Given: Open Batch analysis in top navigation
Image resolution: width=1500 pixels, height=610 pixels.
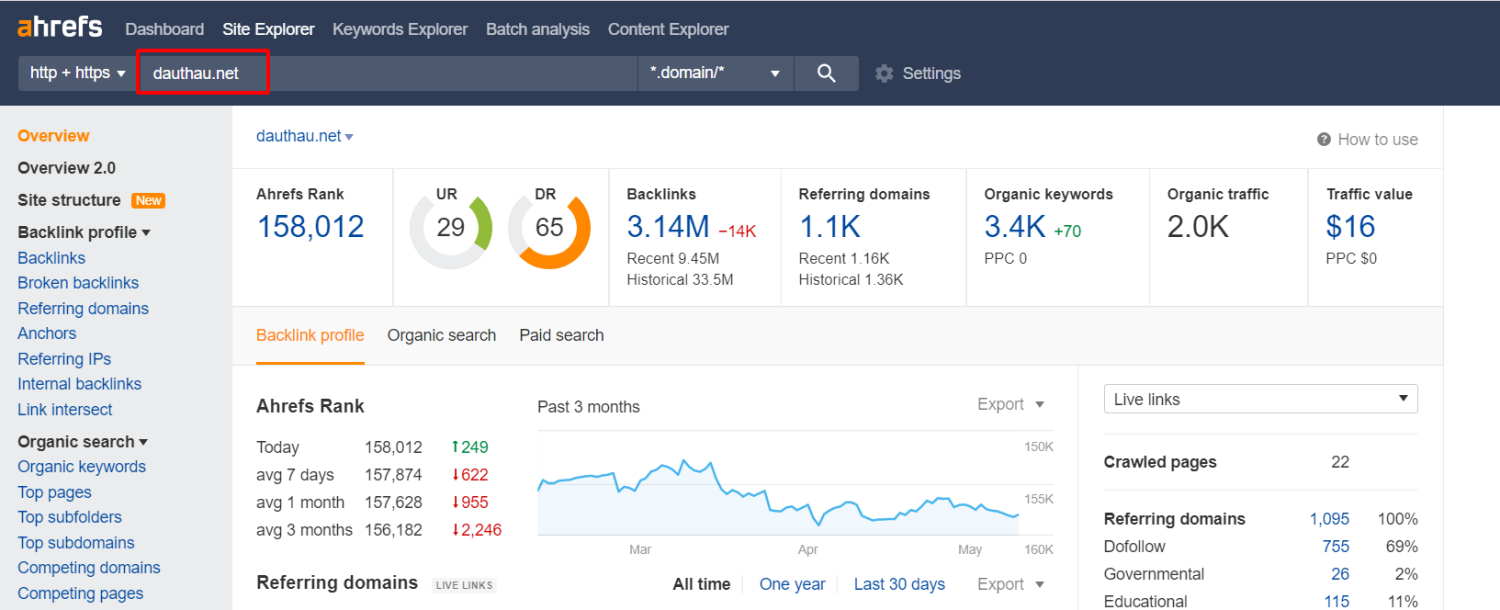Looking at the screenshot, I should point(538,29).
